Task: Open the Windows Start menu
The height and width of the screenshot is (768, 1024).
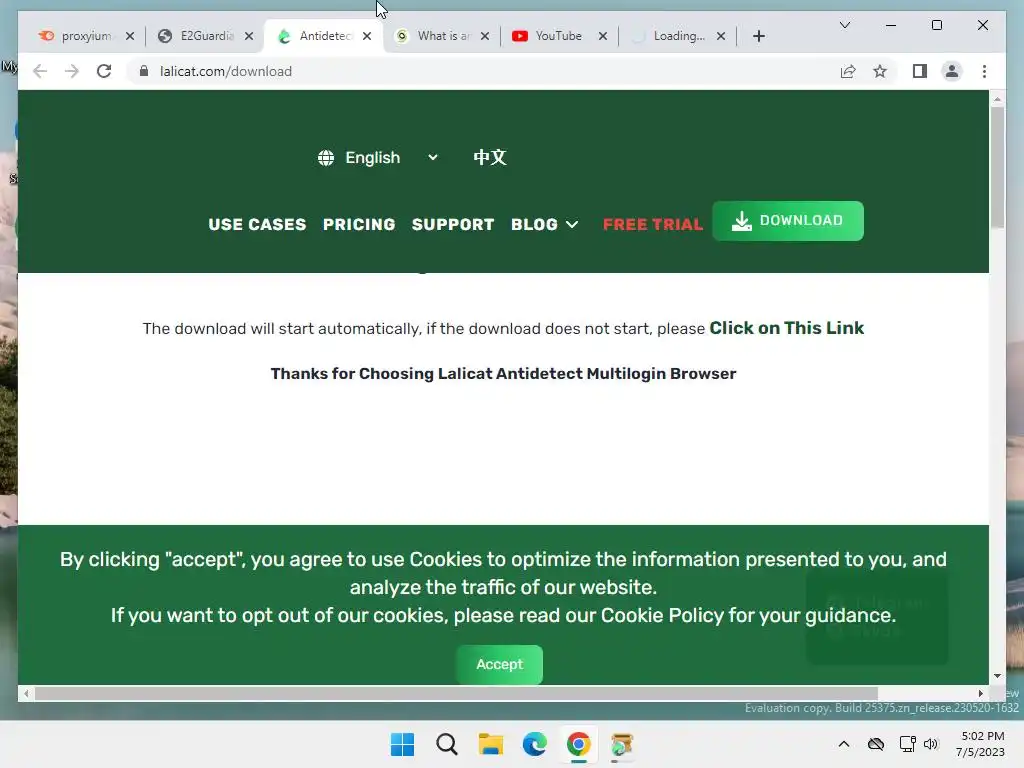Action: pyautogui.click(x=402, y=744)
